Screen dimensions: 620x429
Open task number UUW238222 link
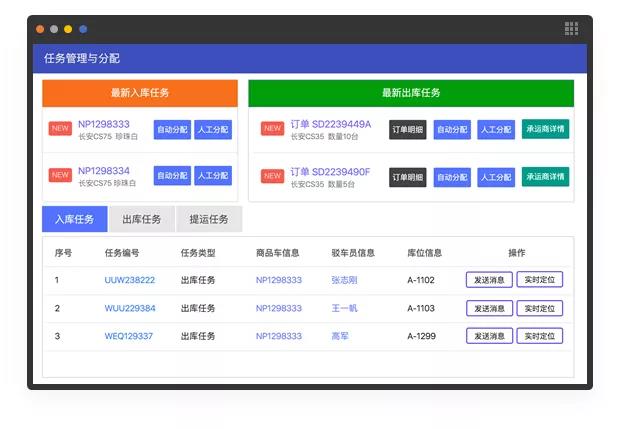pos(129,281)
